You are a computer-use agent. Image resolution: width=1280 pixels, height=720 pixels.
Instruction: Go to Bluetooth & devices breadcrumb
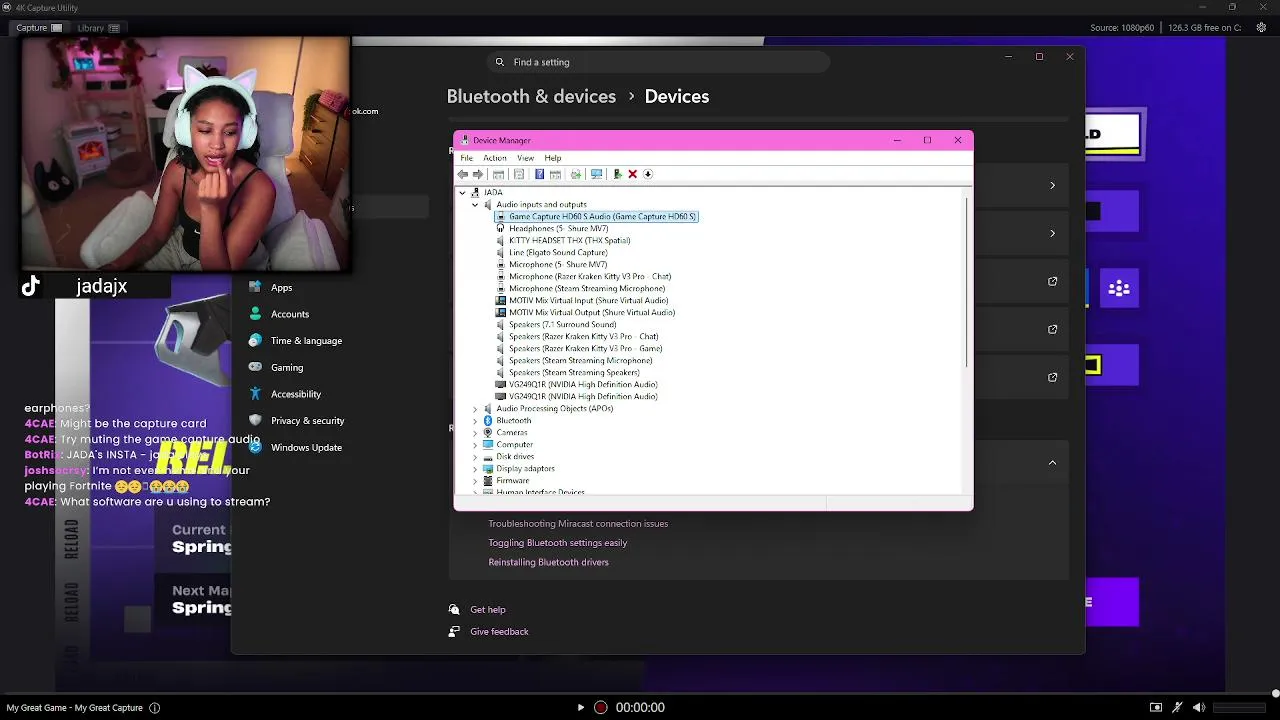(x=531, y=96)
